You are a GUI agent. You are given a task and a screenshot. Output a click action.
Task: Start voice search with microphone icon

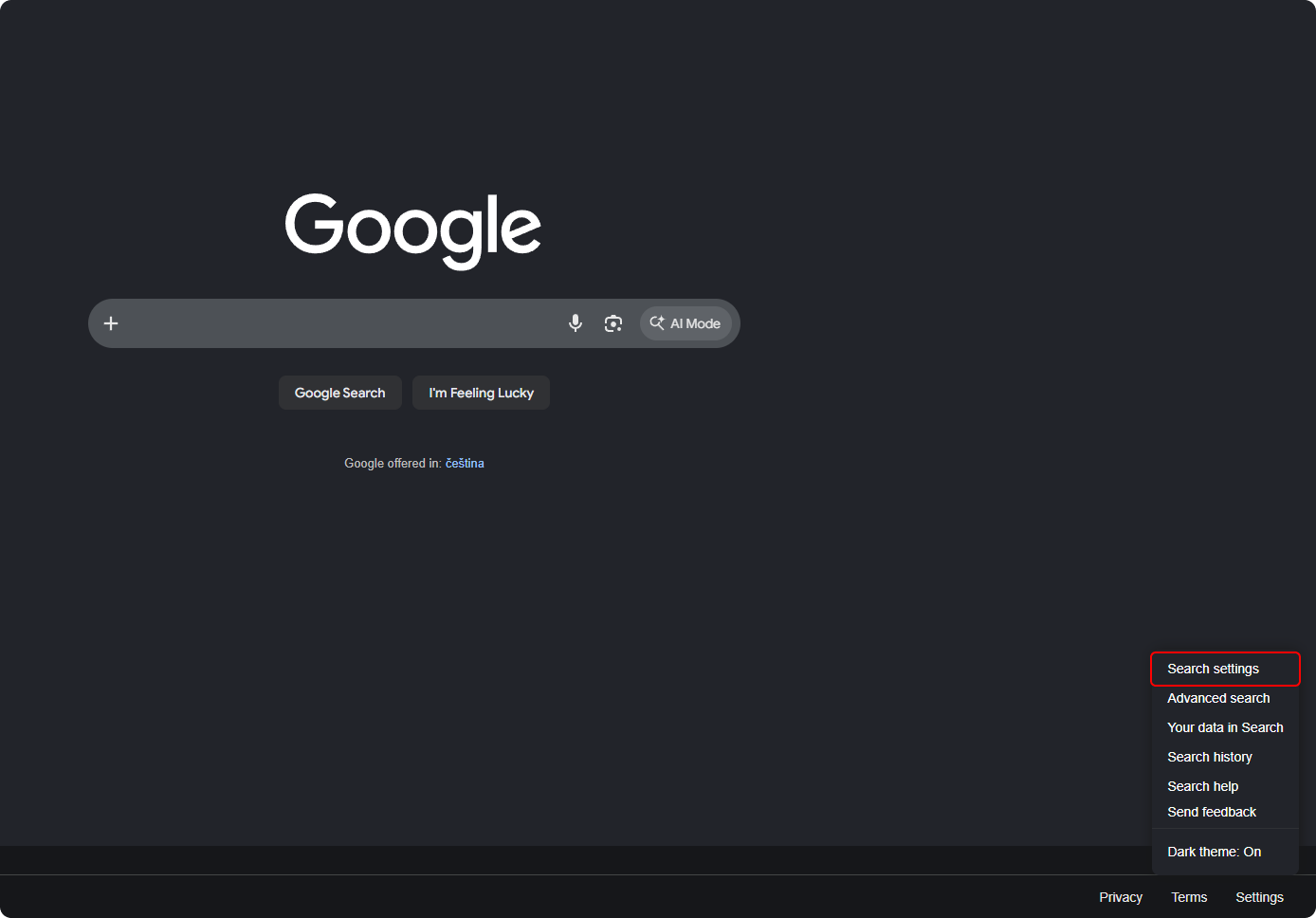pyautogui.click(x=576, y=323)
